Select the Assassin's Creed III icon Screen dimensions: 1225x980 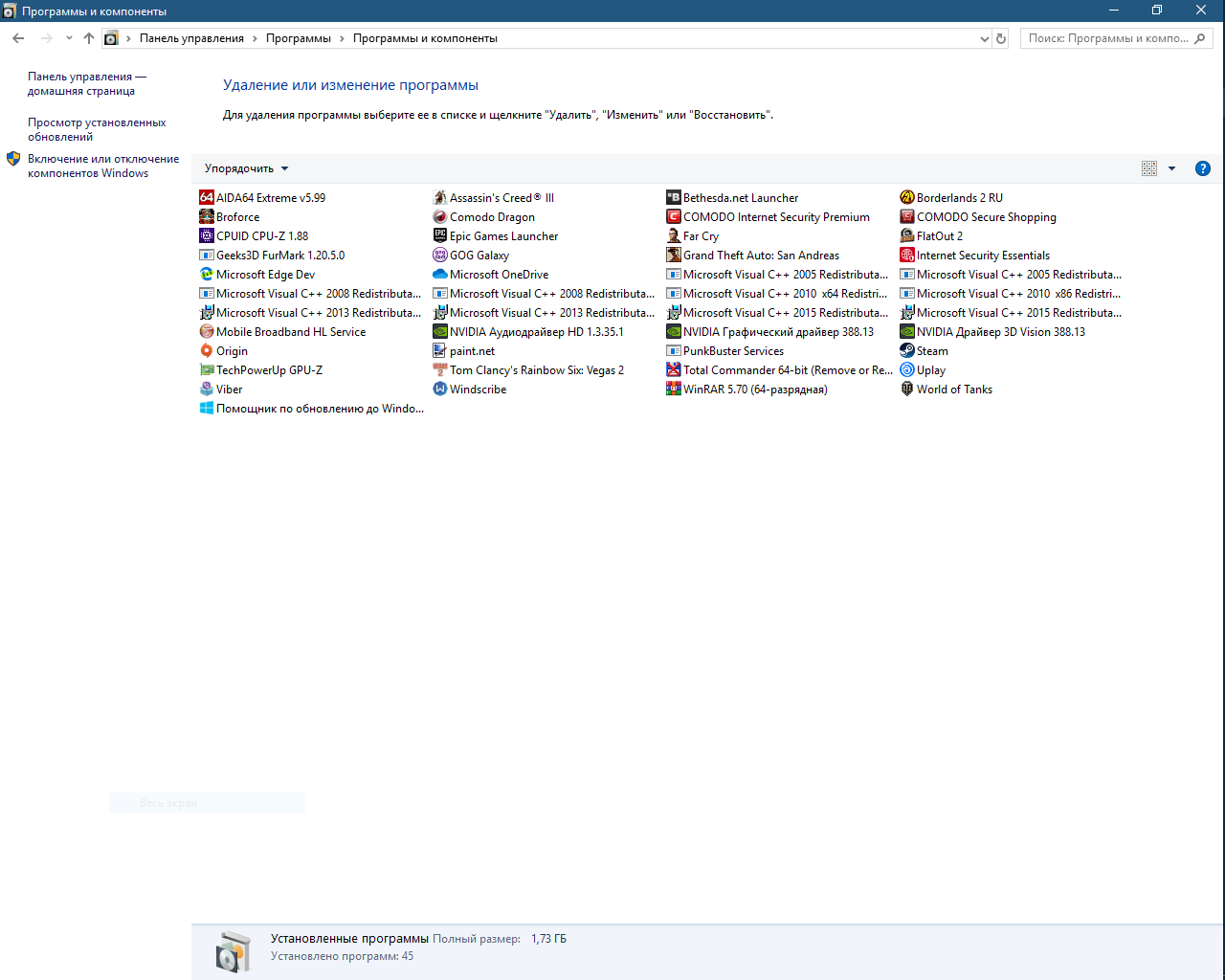tap(440, 198)
